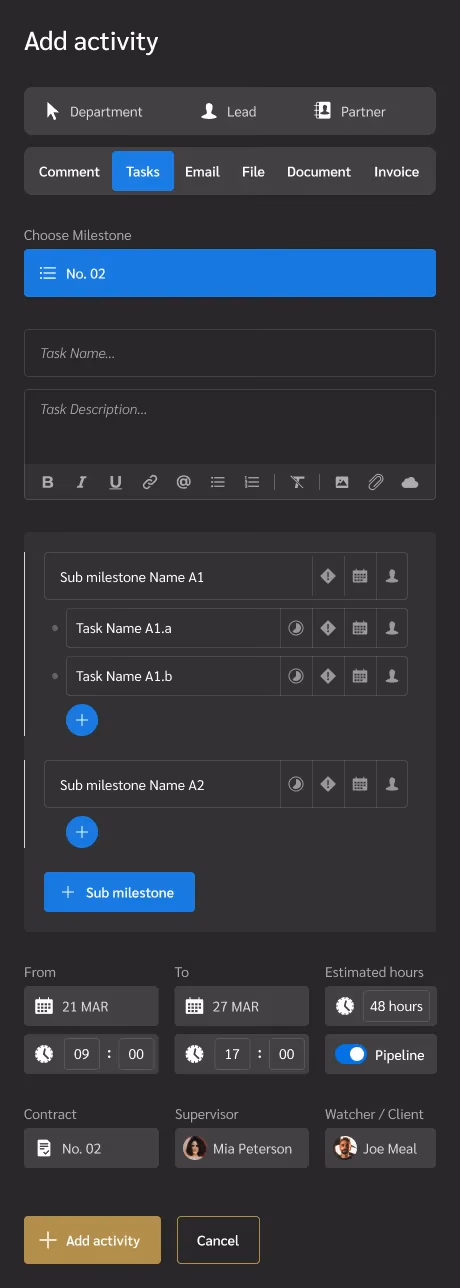Open the Contract No. 02 selector
Image resolution: width=460 pixels, height=1288 pixels.
(91, 1148)
